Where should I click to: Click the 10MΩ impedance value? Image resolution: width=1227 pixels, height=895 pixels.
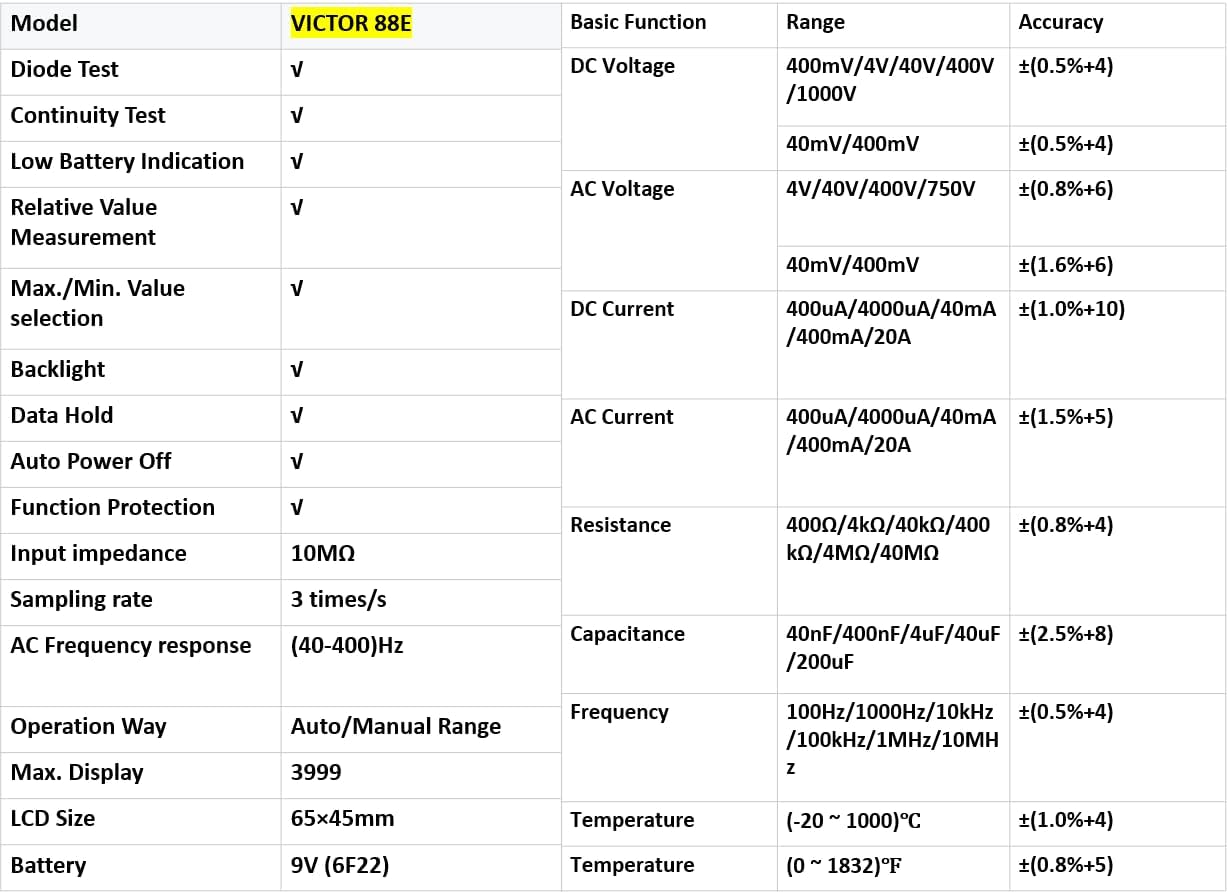tap(323, 554)
